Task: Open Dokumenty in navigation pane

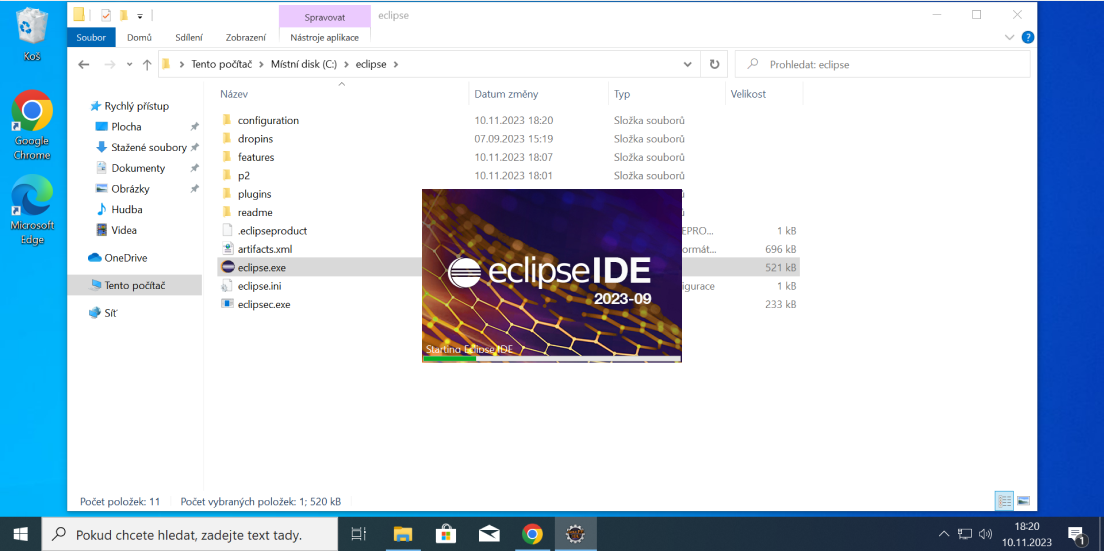Action: tap(138, 168)
